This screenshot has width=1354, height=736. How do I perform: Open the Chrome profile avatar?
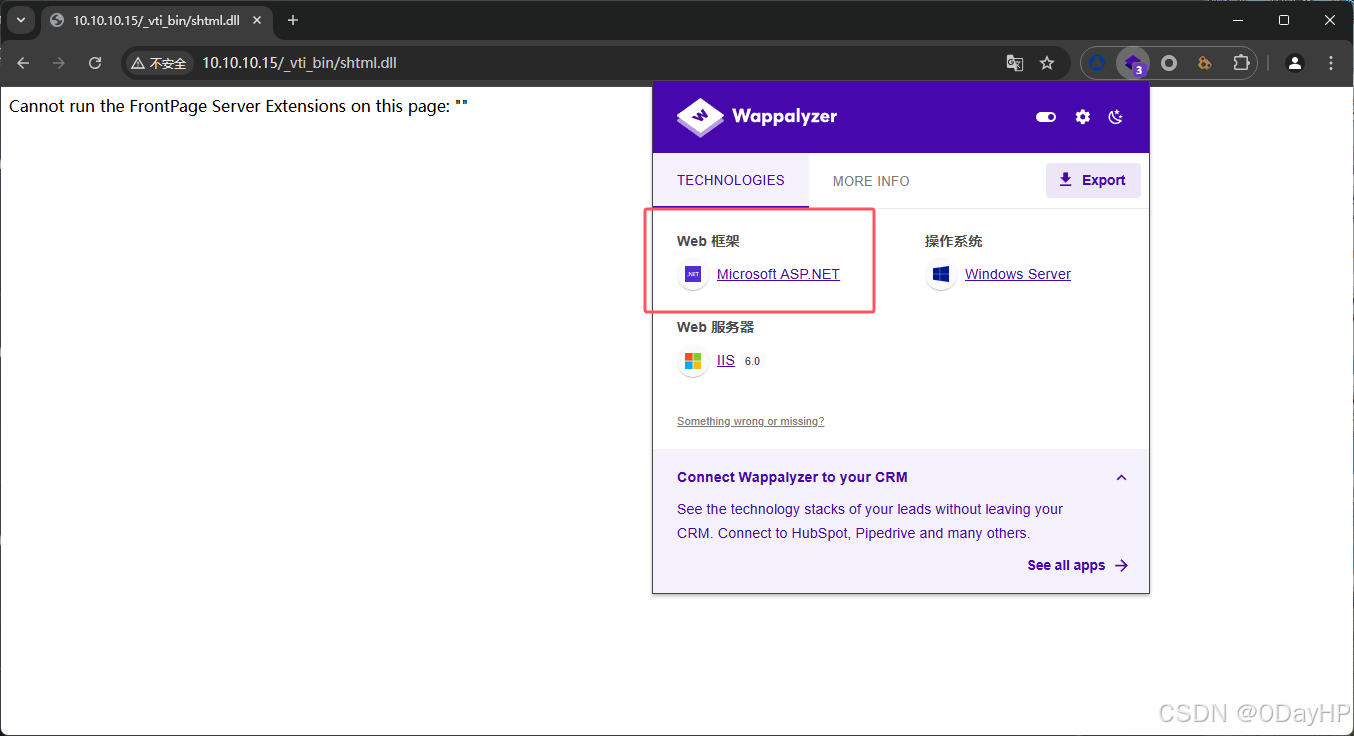(1295, 63)
